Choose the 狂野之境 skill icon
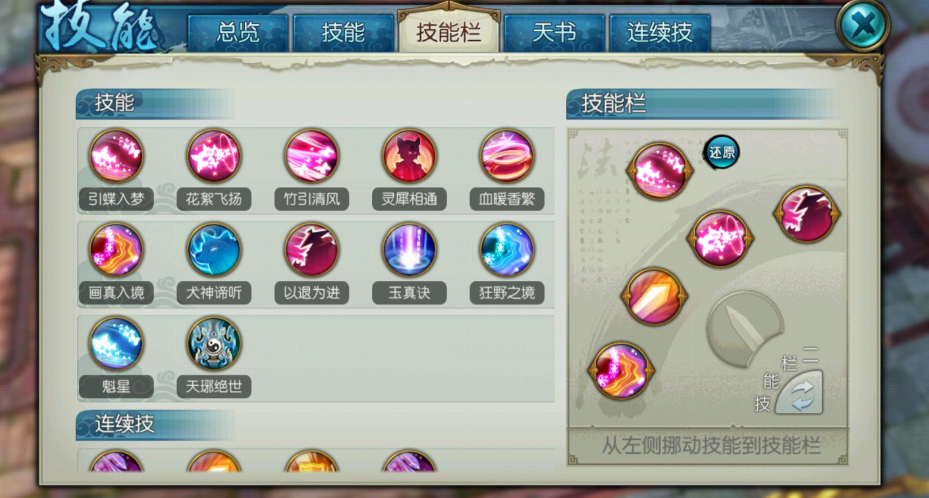 coord(507,250)
